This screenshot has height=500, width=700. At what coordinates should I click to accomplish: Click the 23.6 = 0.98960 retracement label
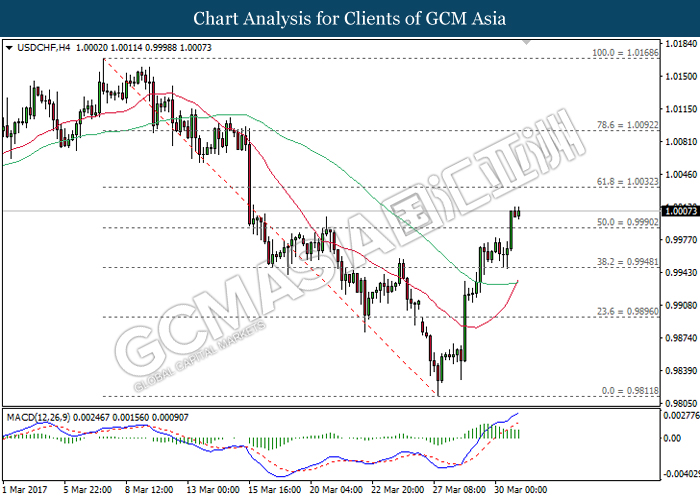pyautogui.click(x=627, y=311)
